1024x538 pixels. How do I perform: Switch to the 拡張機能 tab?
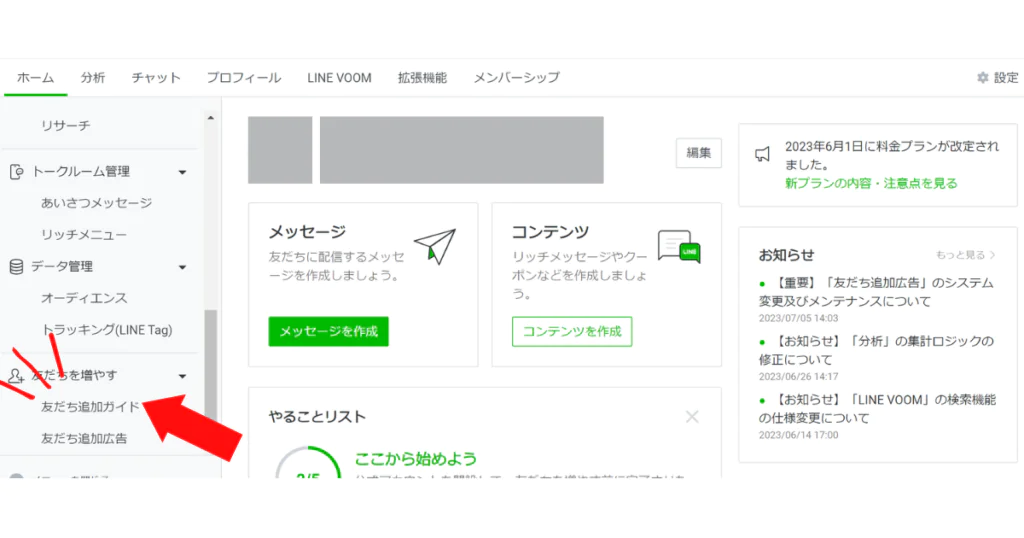[423, 78]
